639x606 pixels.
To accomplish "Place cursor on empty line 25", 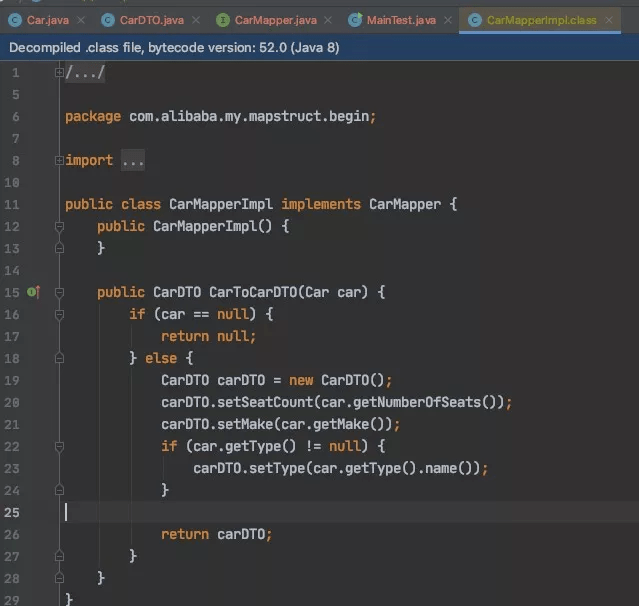I will (x=350, y=512).
